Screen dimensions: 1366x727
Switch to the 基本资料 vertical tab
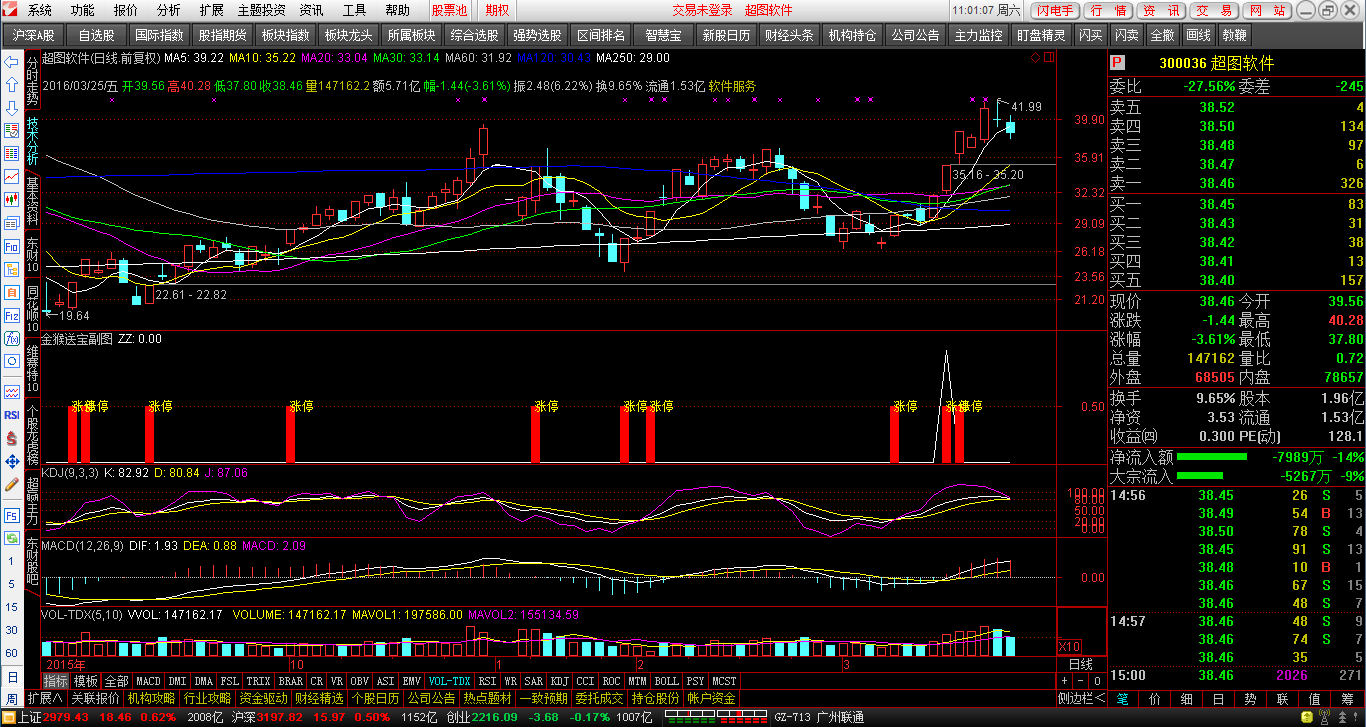click(33, 200)
